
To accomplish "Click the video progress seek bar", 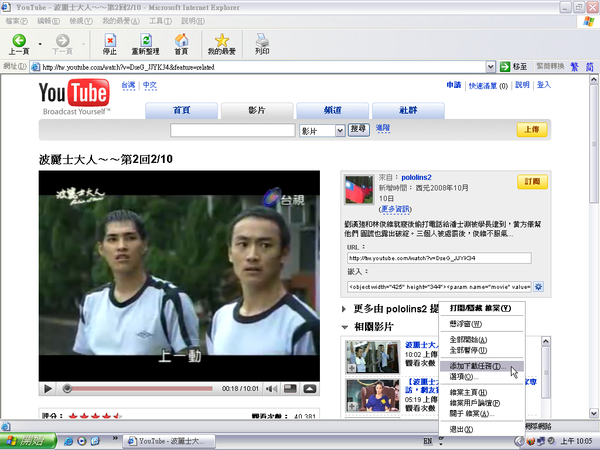I will pyautogui.click(x=140, y=389).
